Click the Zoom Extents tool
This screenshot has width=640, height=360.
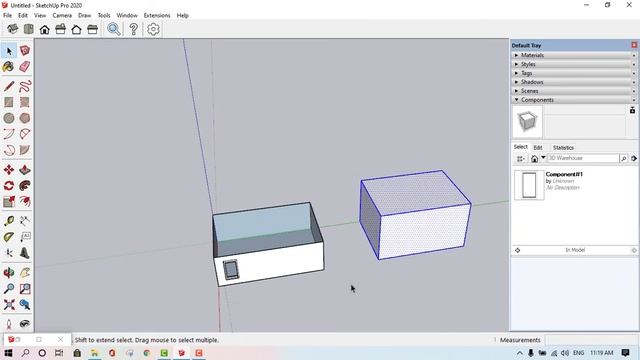point(9,304)
